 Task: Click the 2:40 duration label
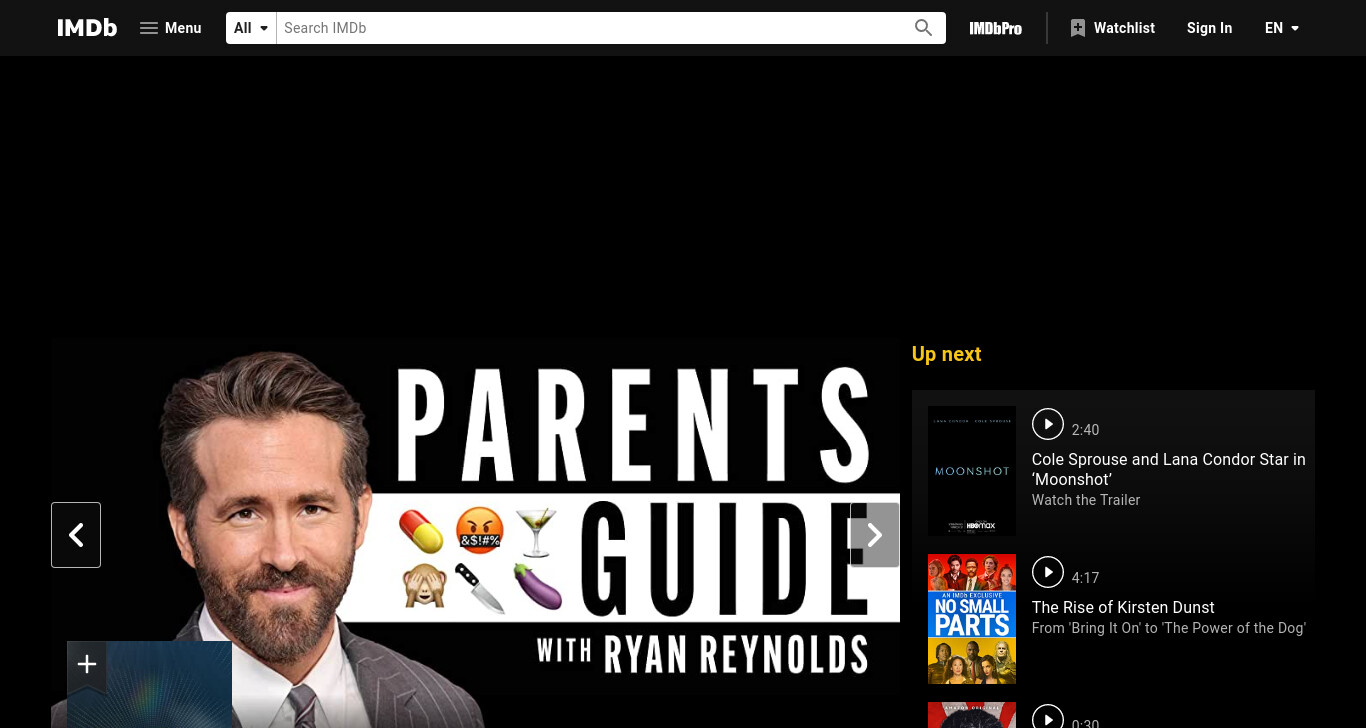coord(1085,430)
